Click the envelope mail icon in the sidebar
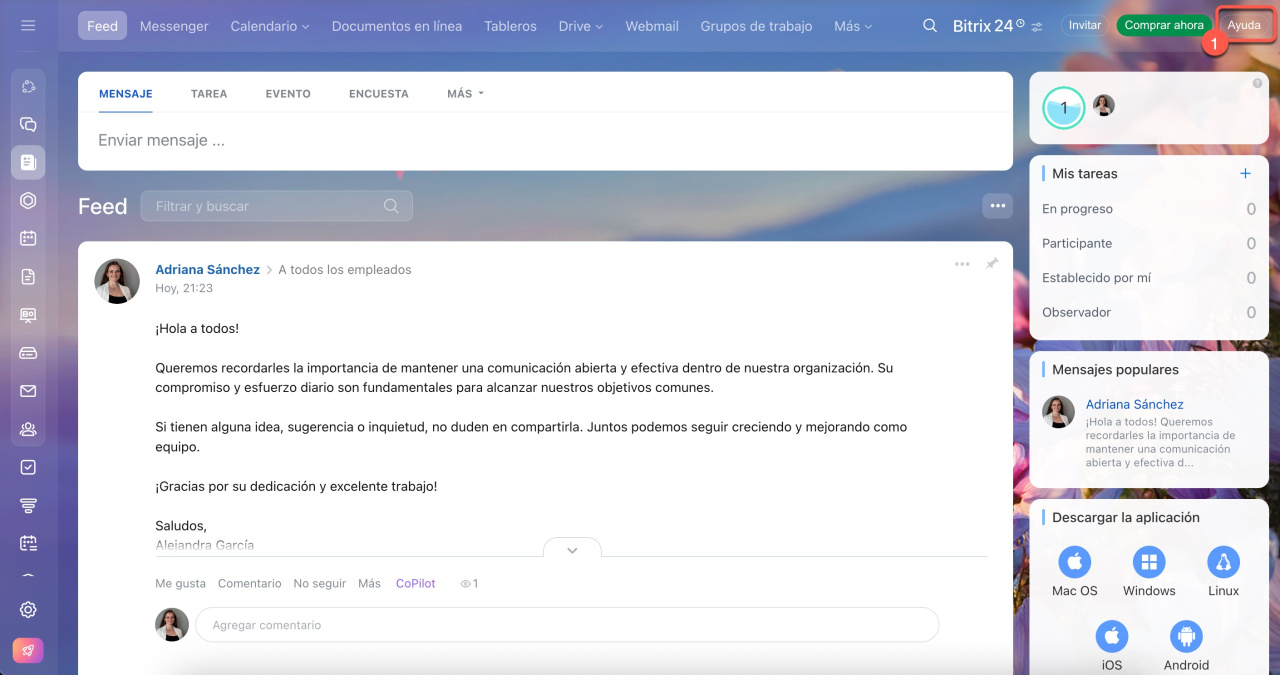1280x675 pixels. click(x=28, y=391)
